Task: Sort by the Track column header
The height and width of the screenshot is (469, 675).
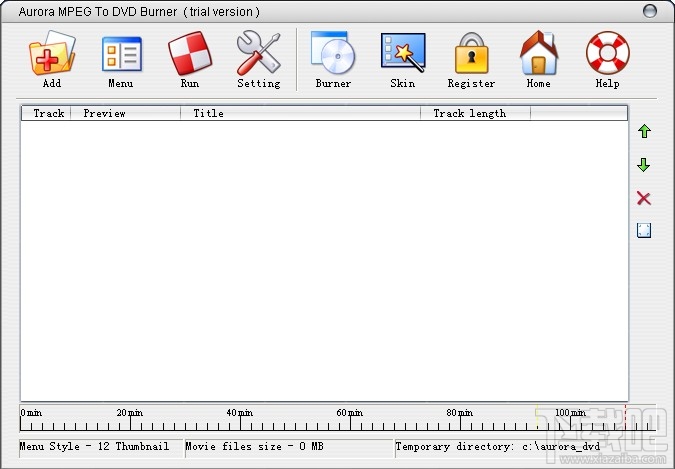Action: click(x=46, y=113)
